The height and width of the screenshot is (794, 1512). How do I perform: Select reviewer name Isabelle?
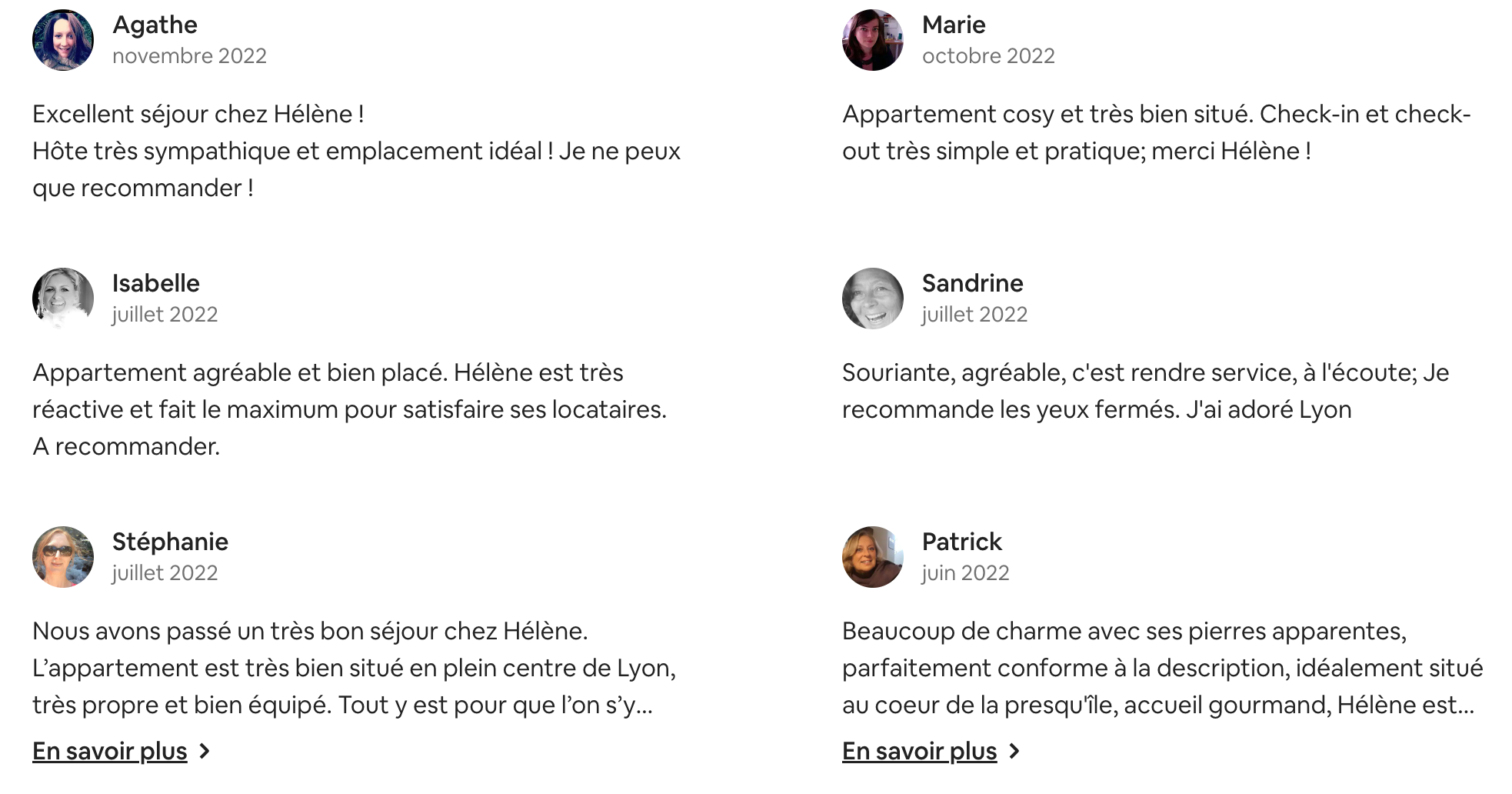pos(156,283)
